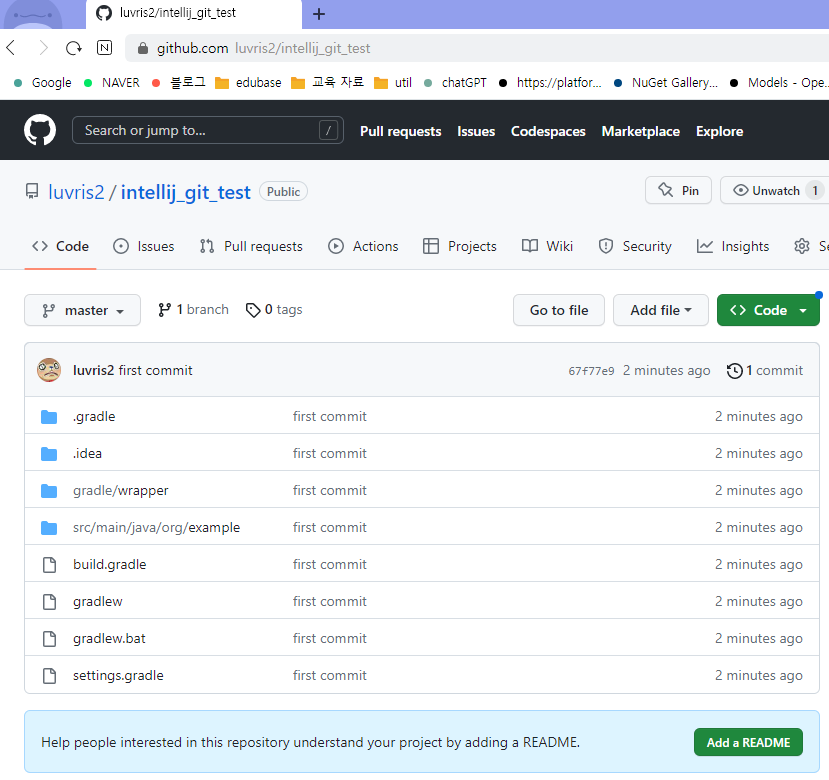Click the browser forward arrow
Screen dimensions: 829x780
click(x=43, y=48)
